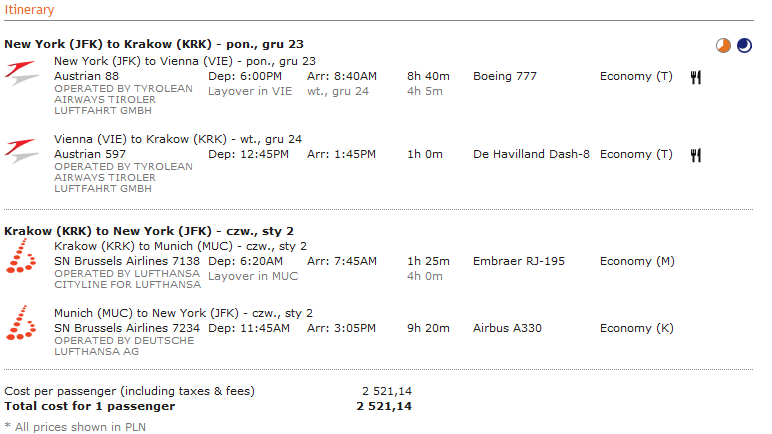Select the Itinerary heading
The image size is (772, 434).
[29, 10]
